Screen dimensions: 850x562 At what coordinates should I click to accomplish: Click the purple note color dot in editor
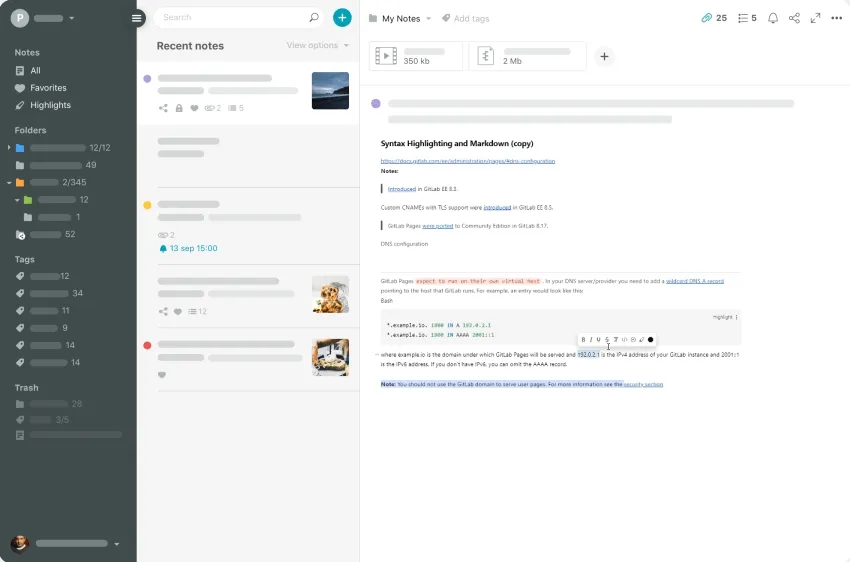coord(376,104)
